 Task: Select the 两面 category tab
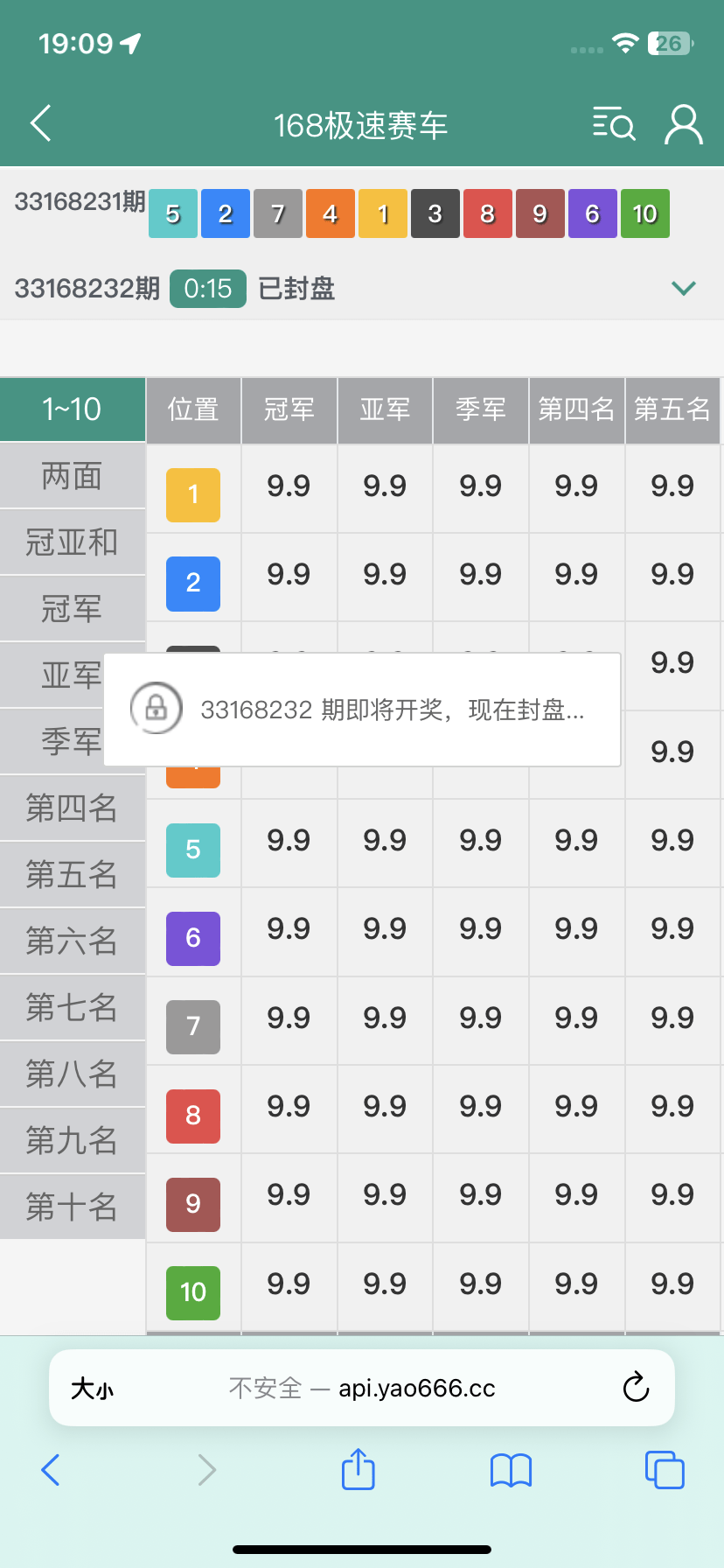[x=73, y=476]
